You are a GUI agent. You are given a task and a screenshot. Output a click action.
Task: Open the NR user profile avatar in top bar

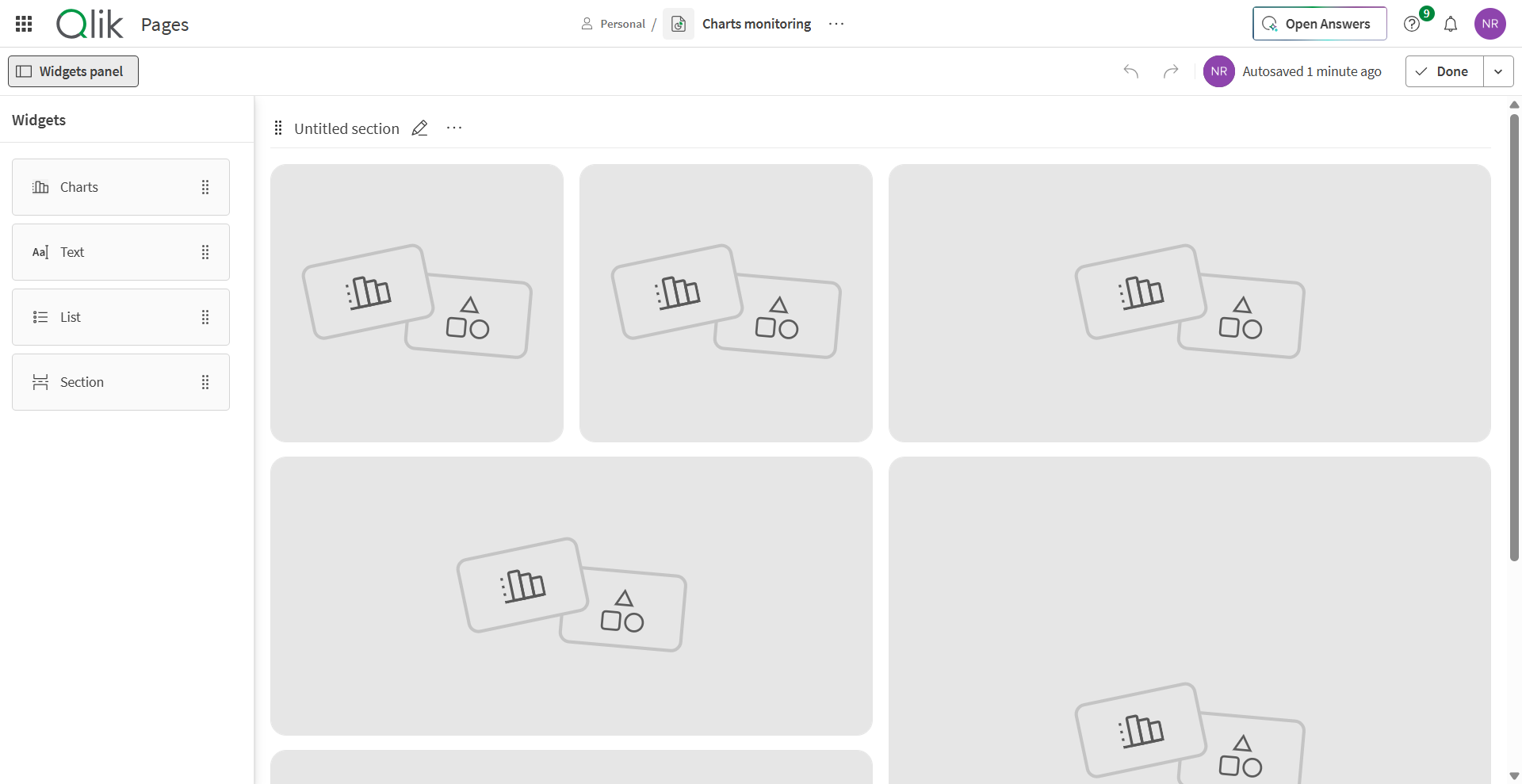[x=1490, y=24]
